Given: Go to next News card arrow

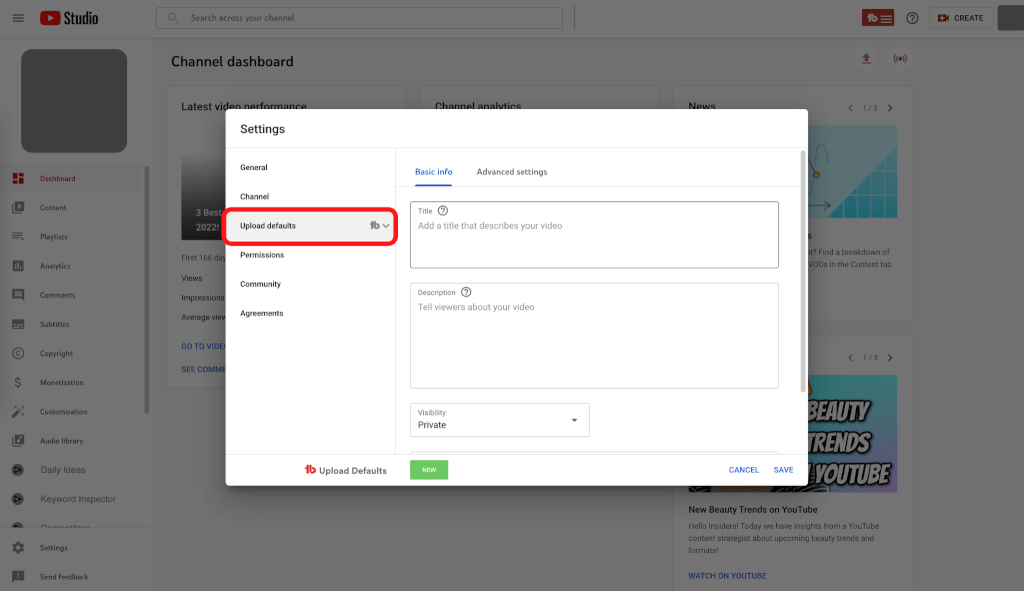Looking at the screenshot, I should click(890, 107).
